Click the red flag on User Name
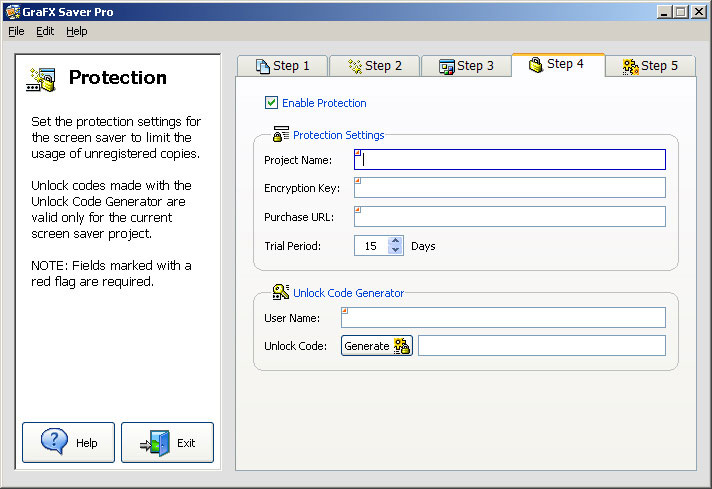The image size is (712, 489). pos(345,311)
